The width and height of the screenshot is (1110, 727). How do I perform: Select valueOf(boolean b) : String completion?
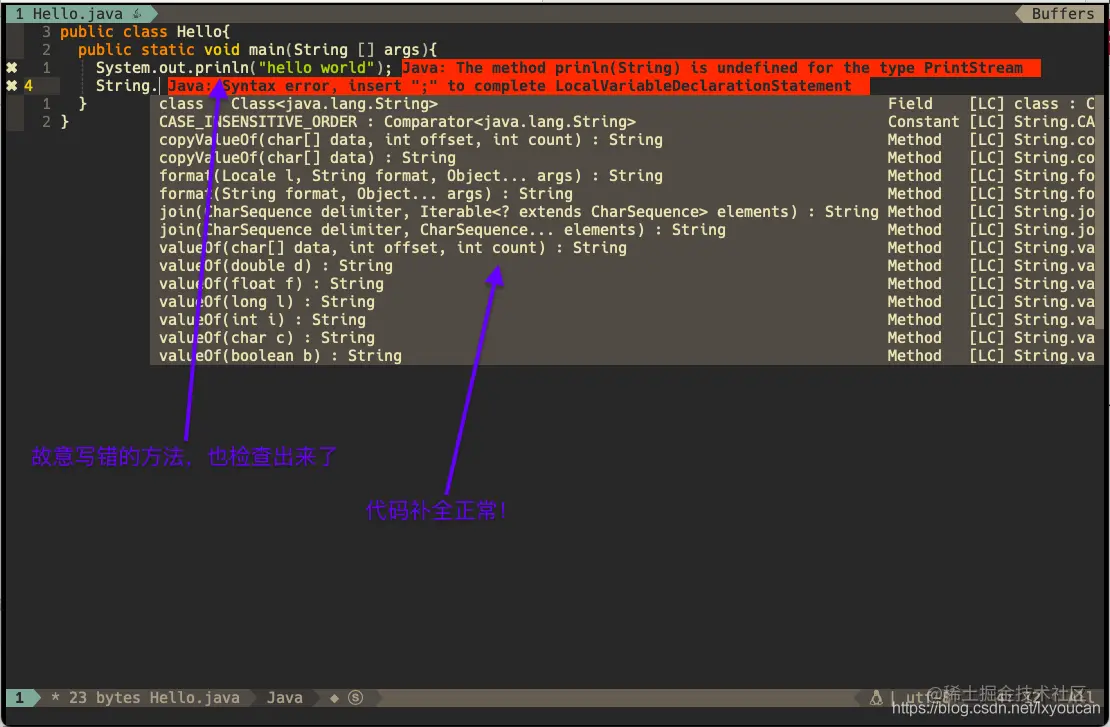280,356
